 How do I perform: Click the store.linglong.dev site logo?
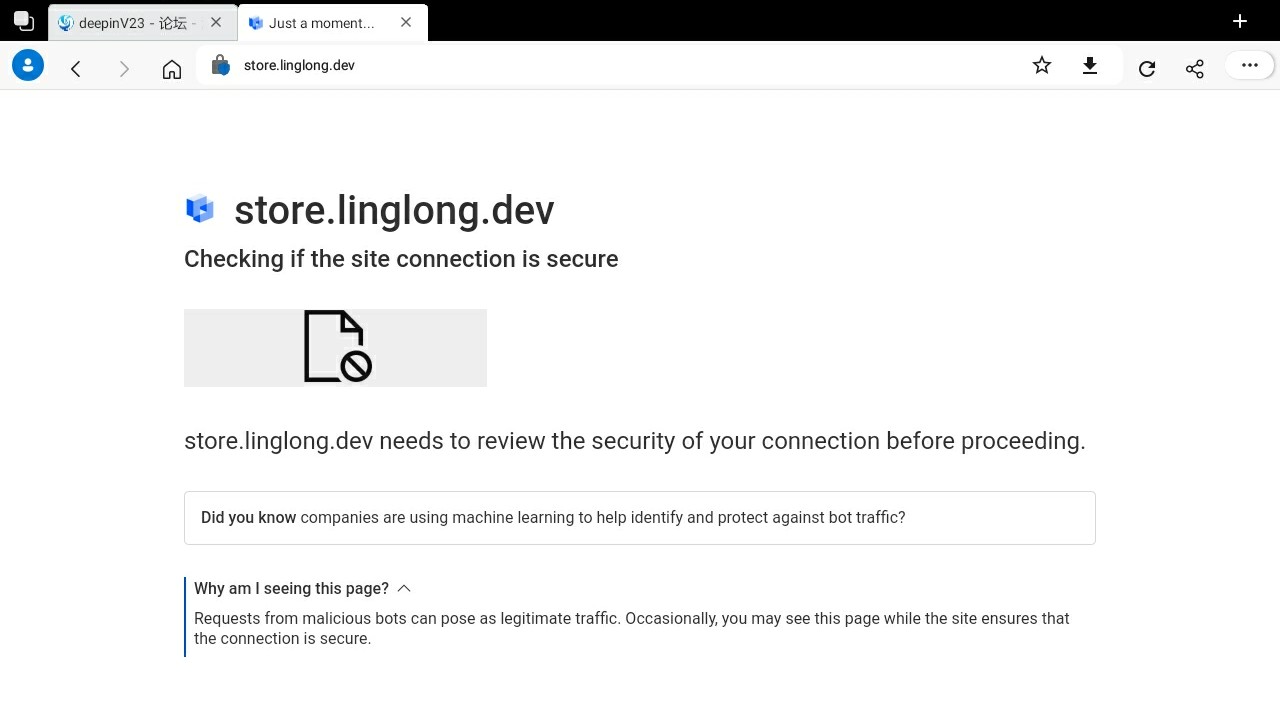(x=200, y=209)
